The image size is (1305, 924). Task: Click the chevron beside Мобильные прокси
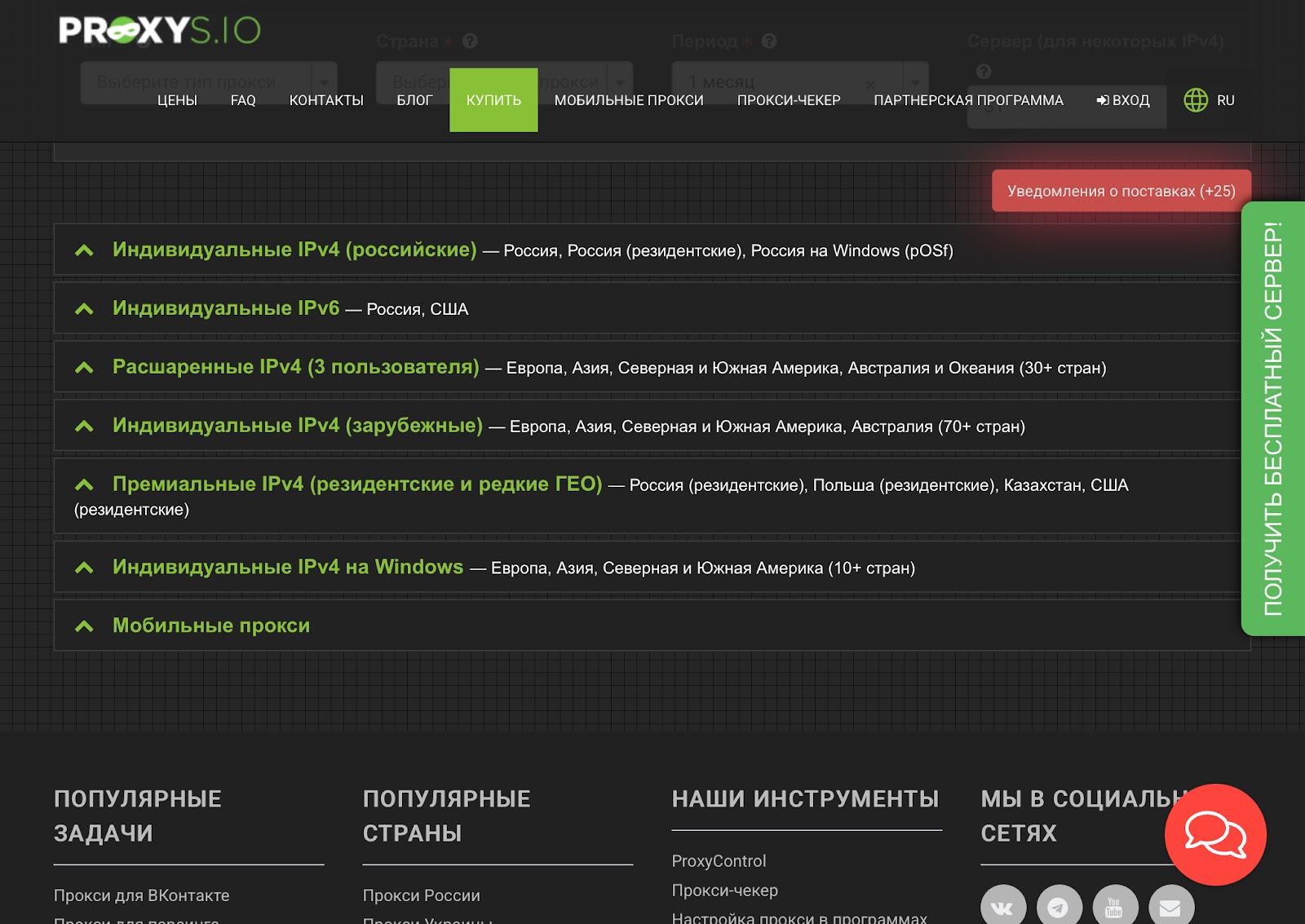click(84, 626)
